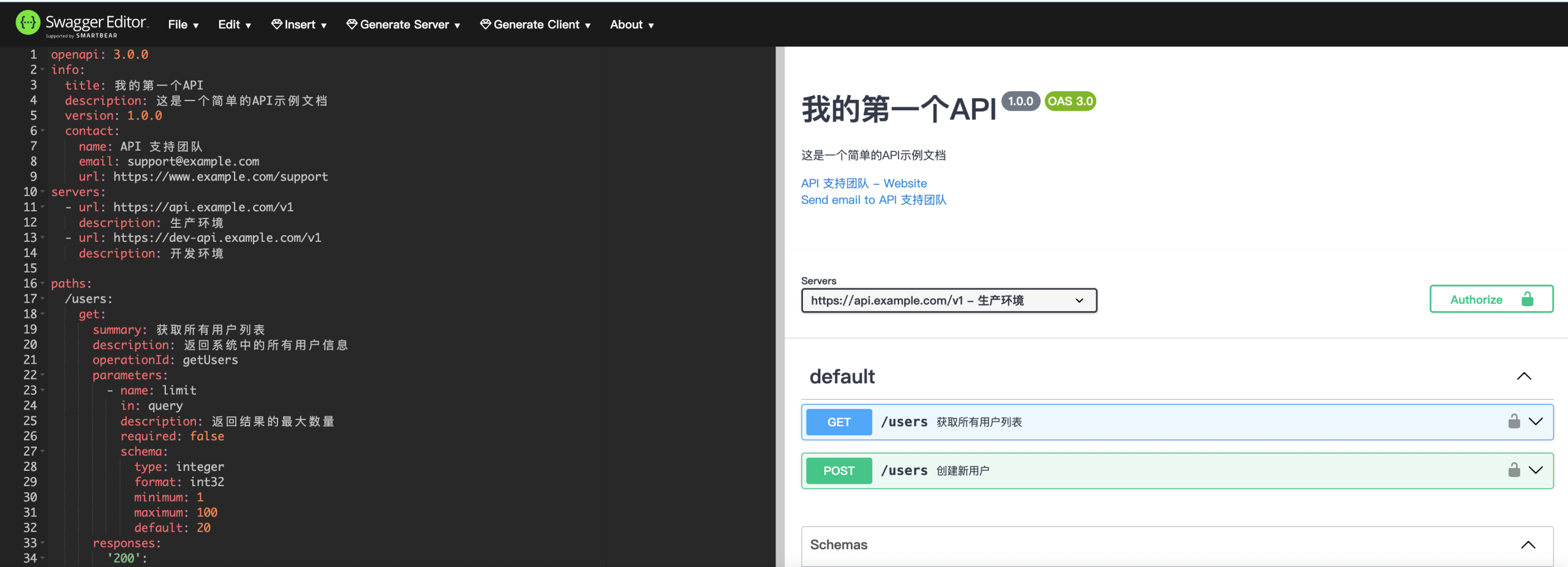The height and width of the screenshot is (567, 1568).
Task: Click the OAS 3.0 badge
Action: [1070, 101]
